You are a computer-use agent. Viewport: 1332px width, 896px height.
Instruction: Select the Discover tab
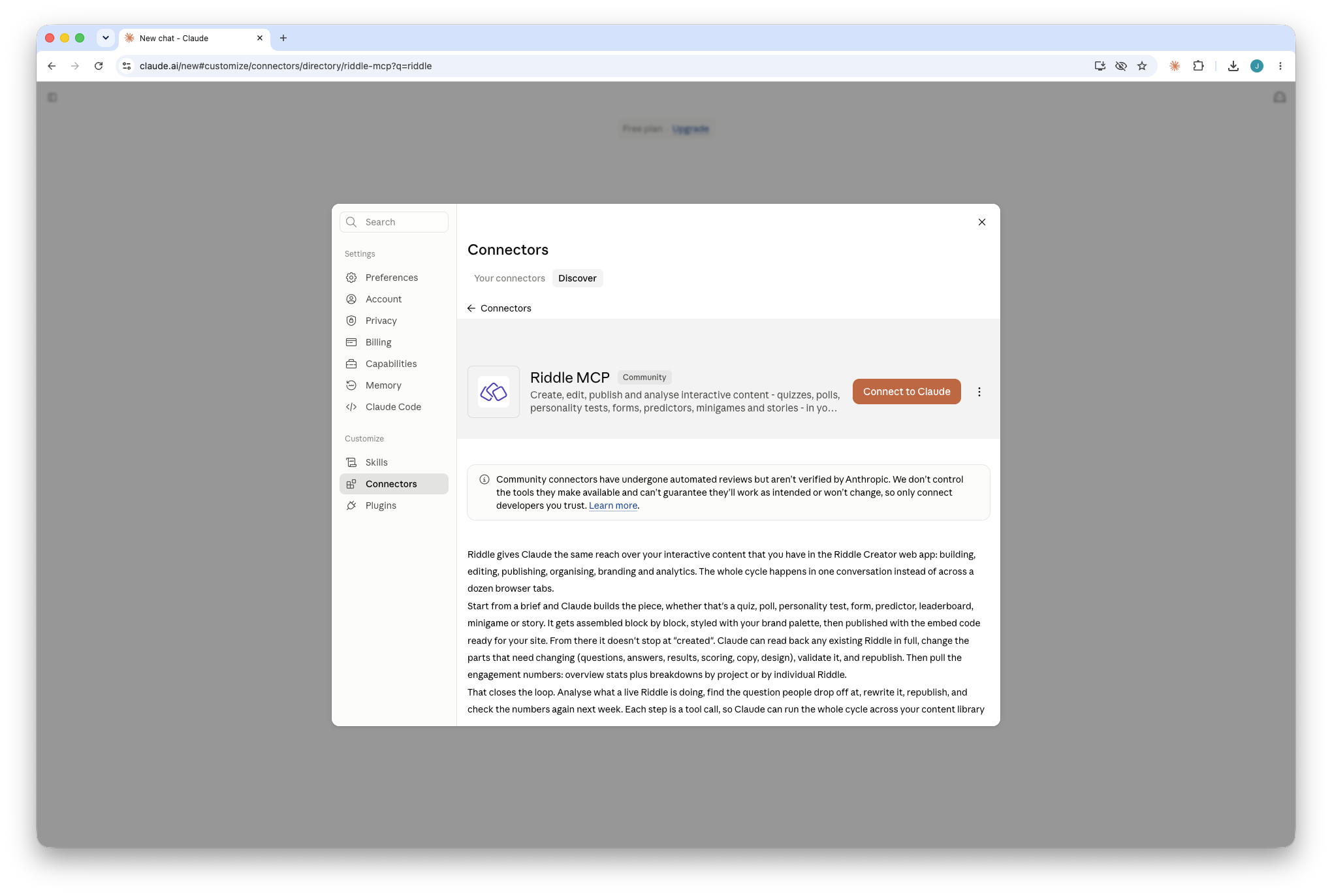[577, 278]
